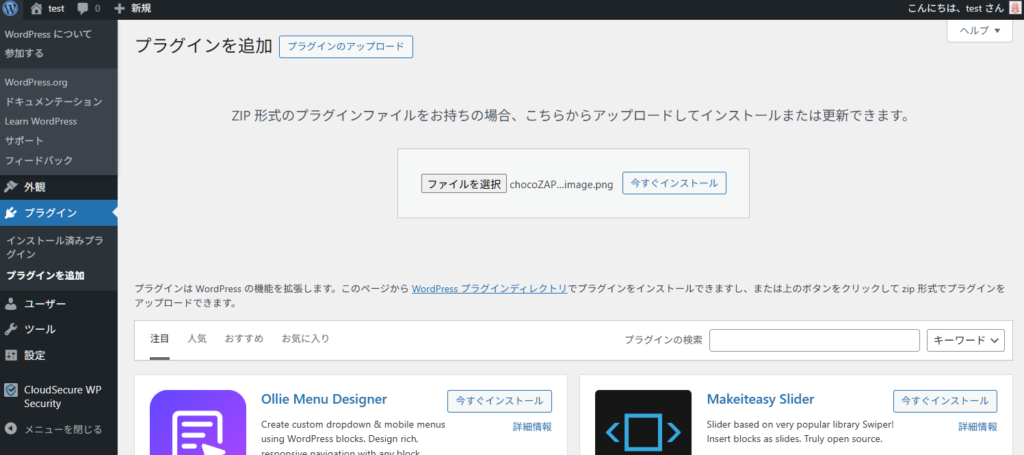This screenshot has height=455, width=1024.
Task: Focus the プラグインの検索 search field
Action: tap(814, 341)
